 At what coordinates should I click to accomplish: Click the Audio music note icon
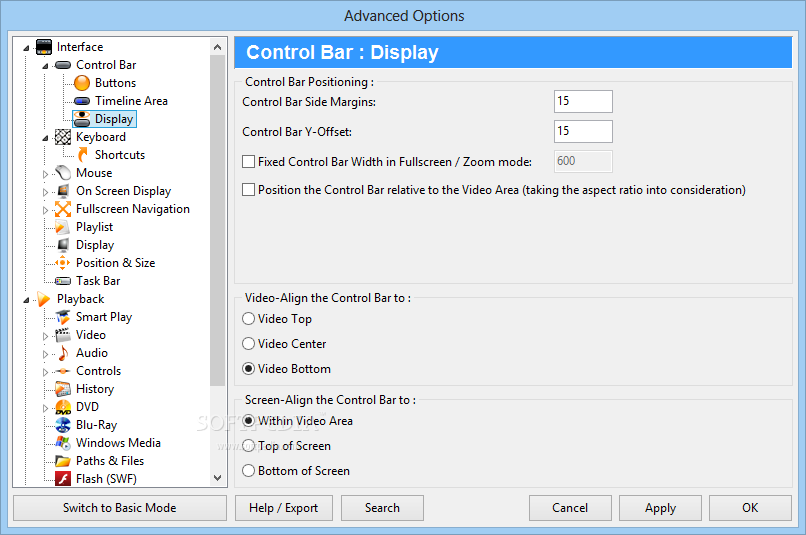[x=63, y=353]
